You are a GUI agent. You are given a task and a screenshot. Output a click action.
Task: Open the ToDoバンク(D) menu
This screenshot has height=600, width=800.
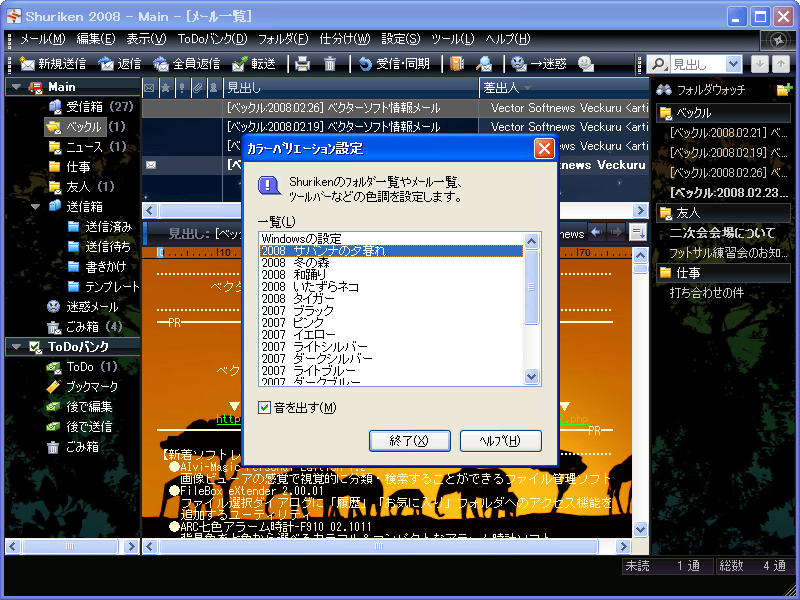click(212, 39)
